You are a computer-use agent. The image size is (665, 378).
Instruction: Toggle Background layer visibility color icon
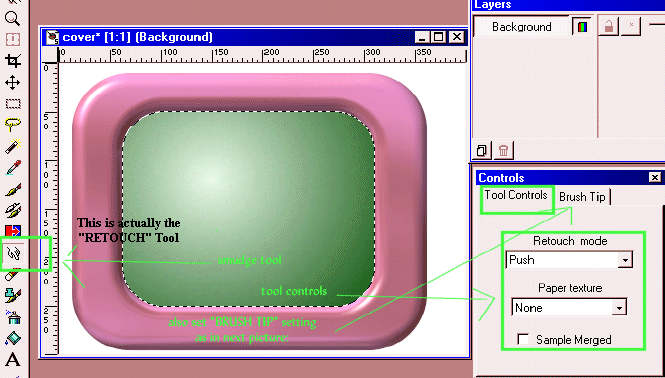[582, 27]
